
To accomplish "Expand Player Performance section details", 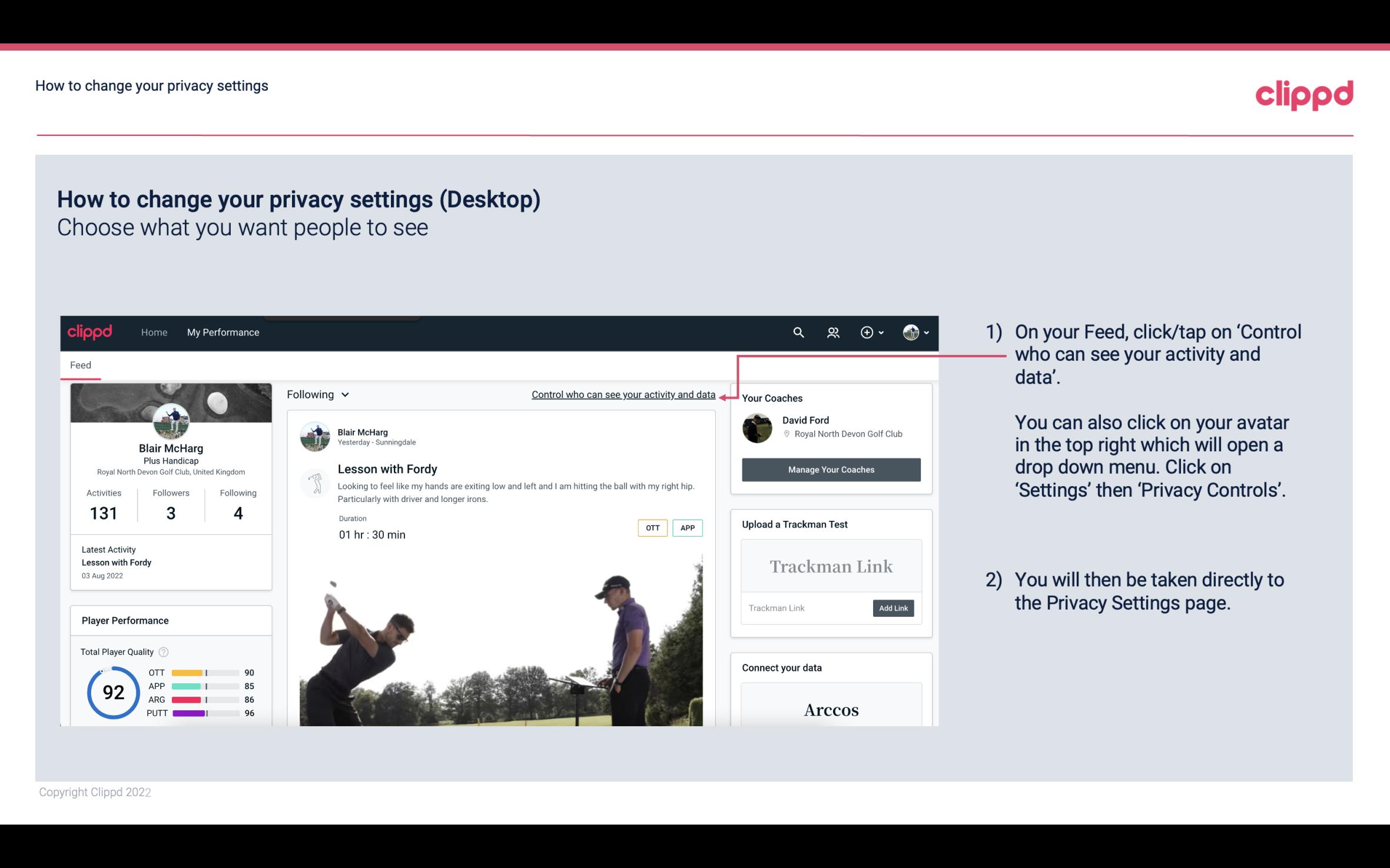I will click(x=125, y=620).
